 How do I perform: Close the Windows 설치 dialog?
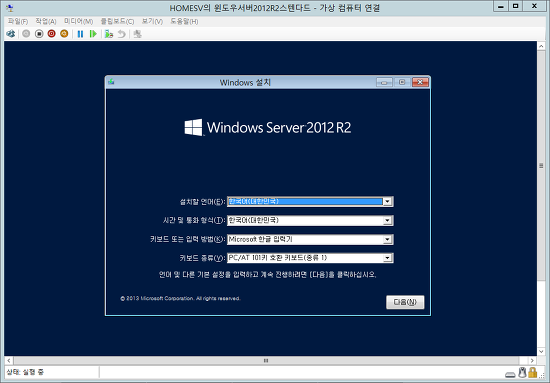[420, 82]
